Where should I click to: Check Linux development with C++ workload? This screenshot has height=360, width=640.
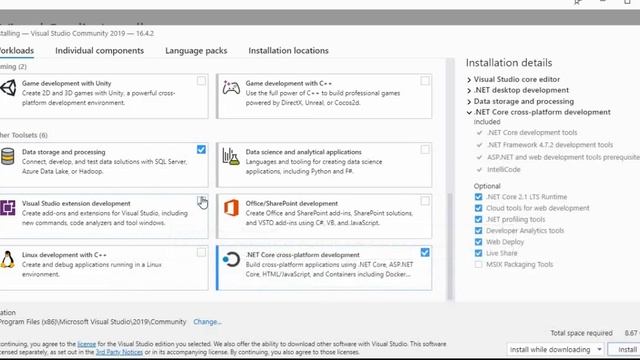coord(201,252)
